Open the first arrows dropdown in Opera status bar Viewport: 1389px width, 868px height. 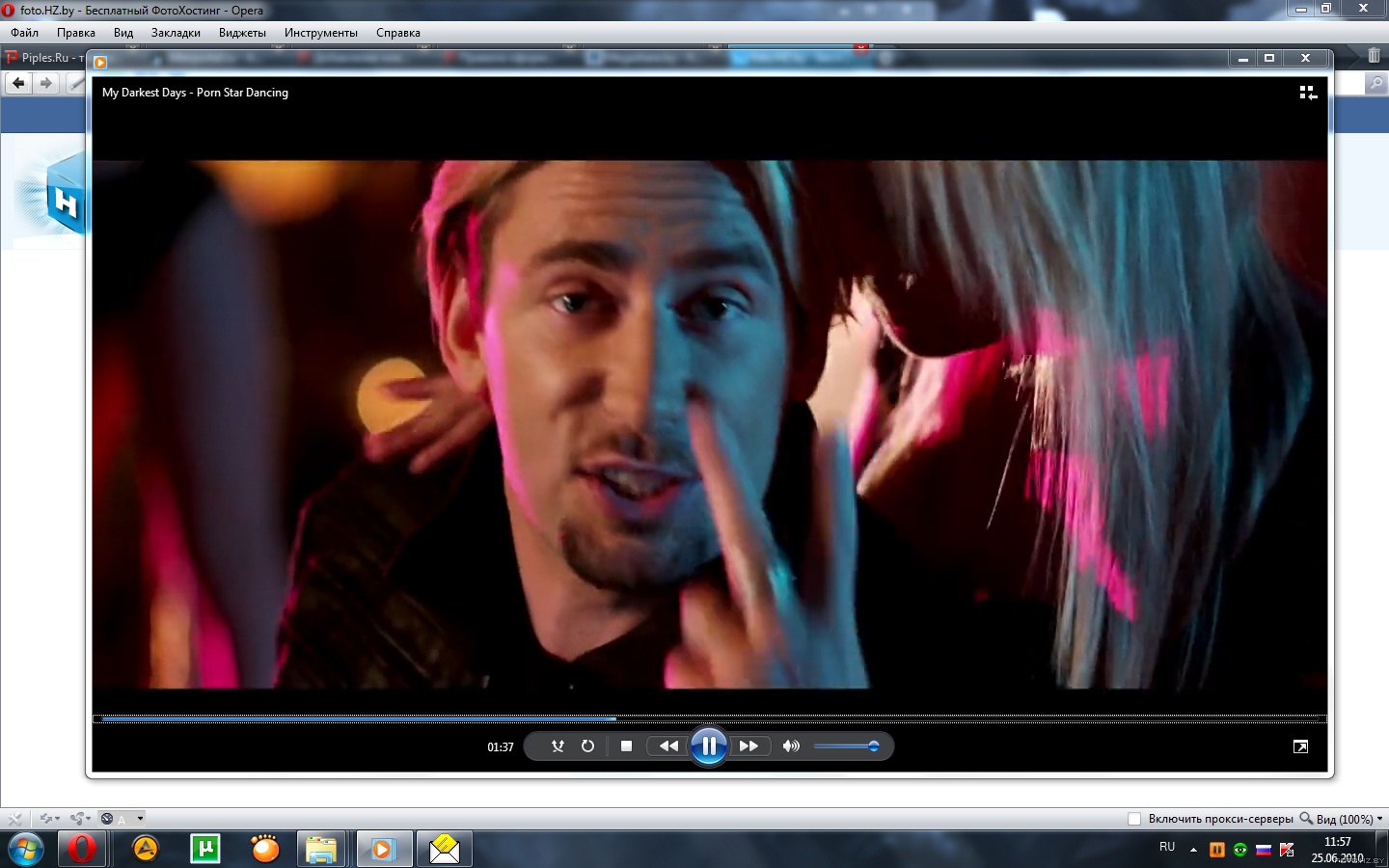[x=50, y=819]
